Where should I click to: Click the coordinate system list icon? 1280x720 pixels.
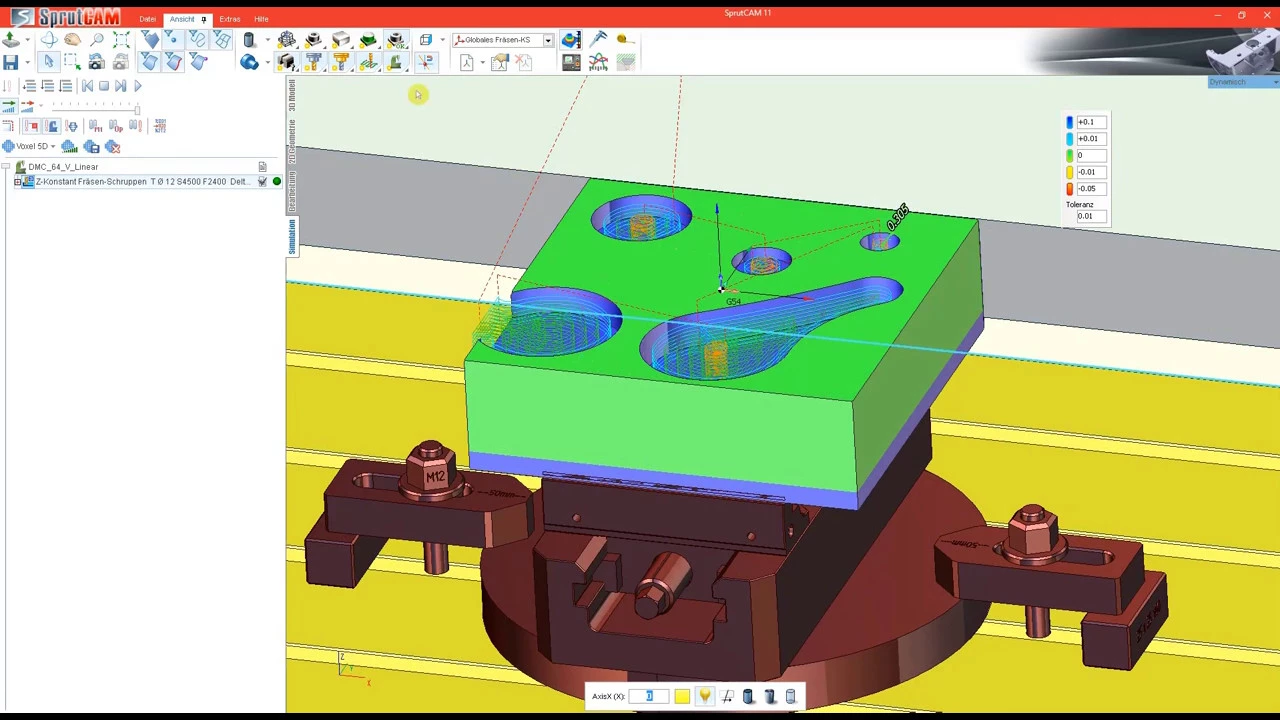point(500,62)
